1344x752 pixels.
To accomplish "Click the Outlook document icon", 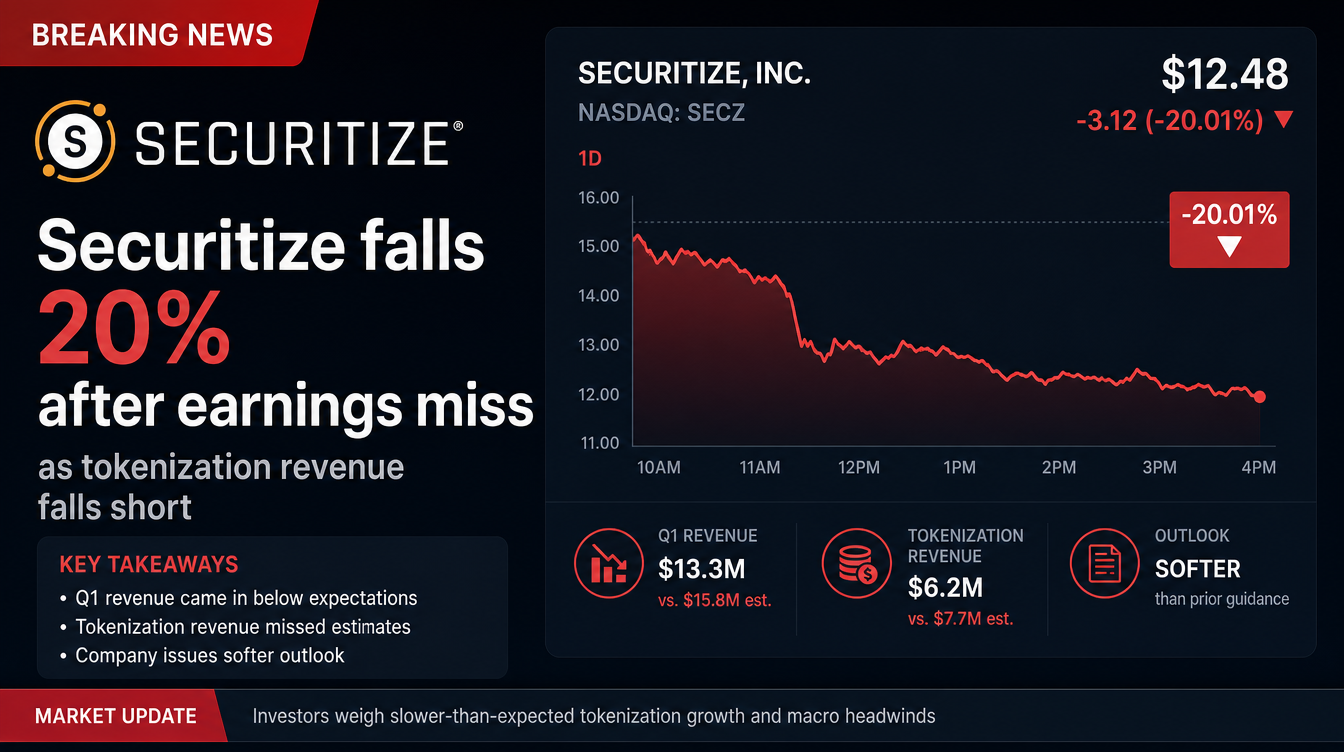I will point(1104,564).
